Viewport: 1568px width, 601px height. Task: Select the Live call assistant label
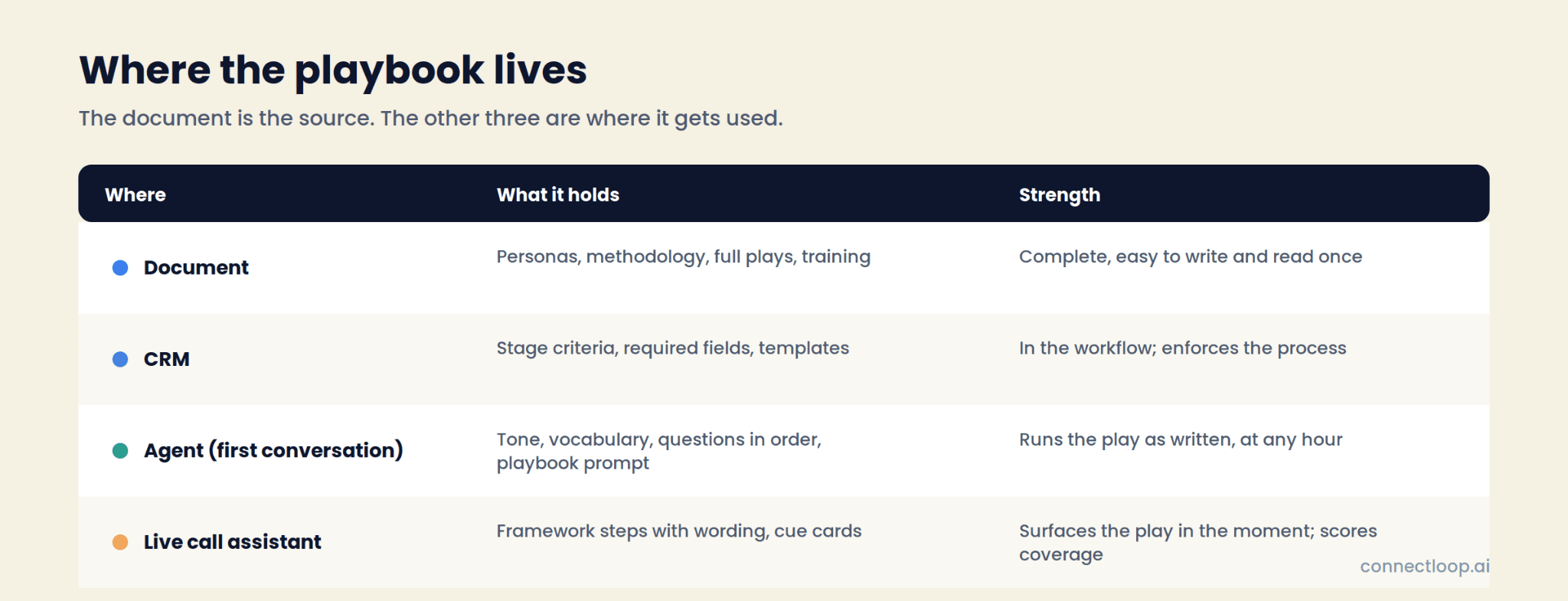232,542
